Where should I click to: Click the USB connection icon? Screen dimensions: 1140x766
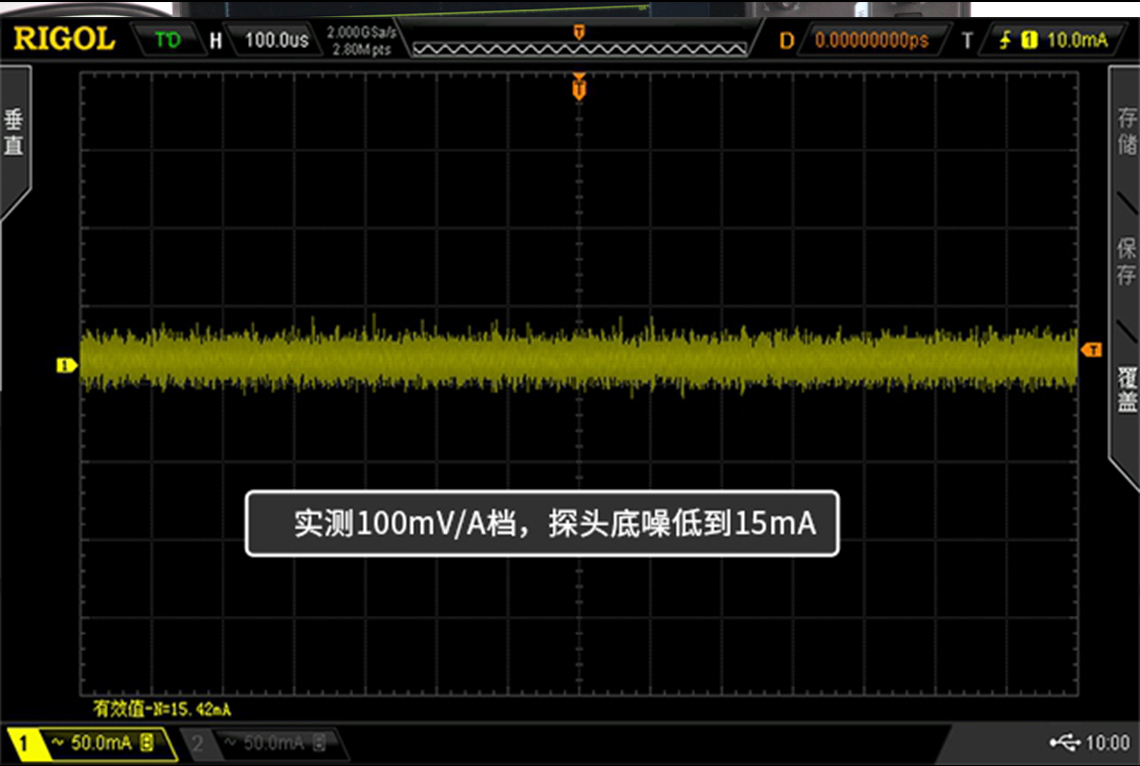tap(1064, 742)
